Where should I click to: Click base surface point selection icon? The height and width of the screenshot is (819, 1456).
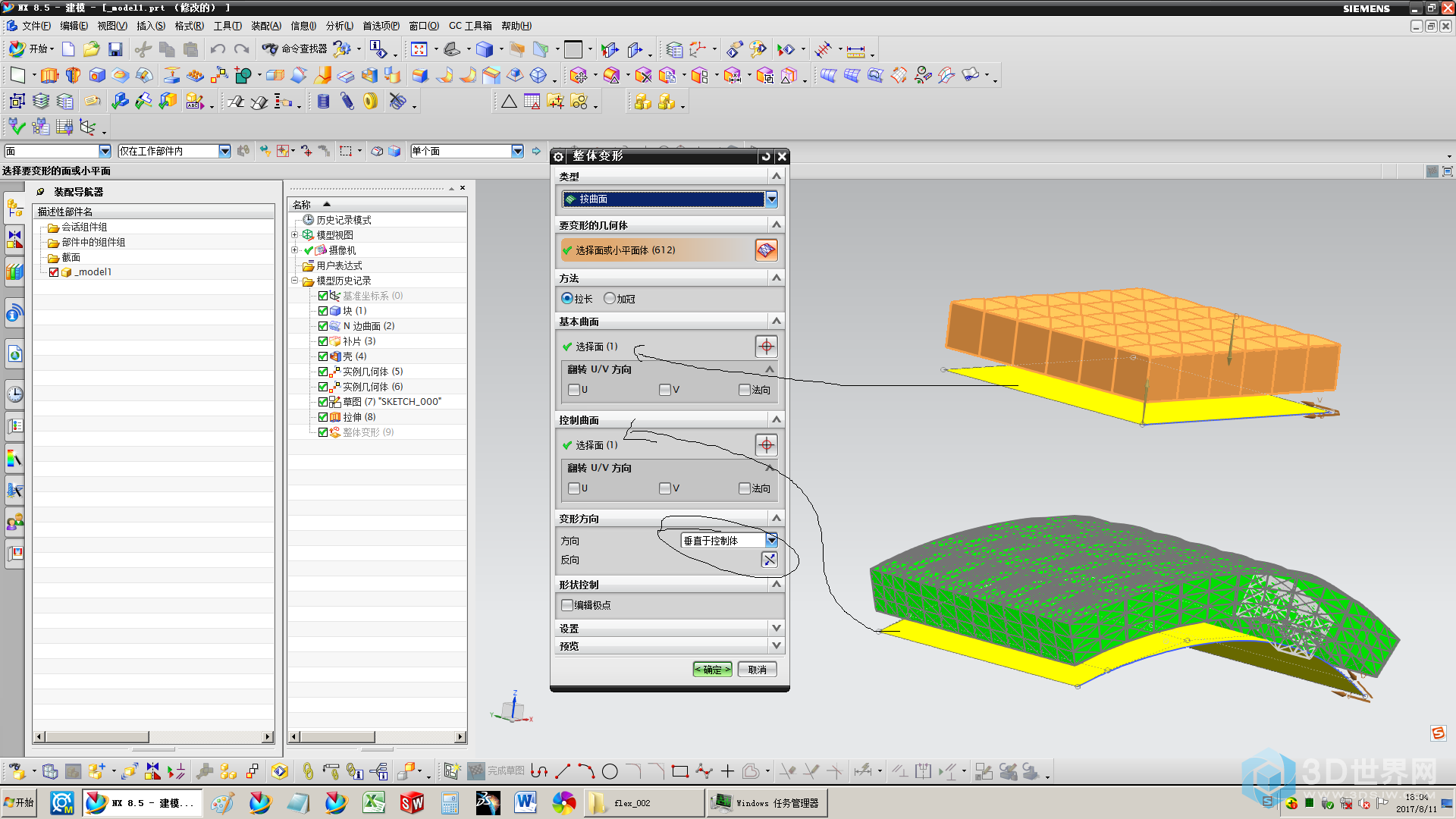[x=766, y=347]
